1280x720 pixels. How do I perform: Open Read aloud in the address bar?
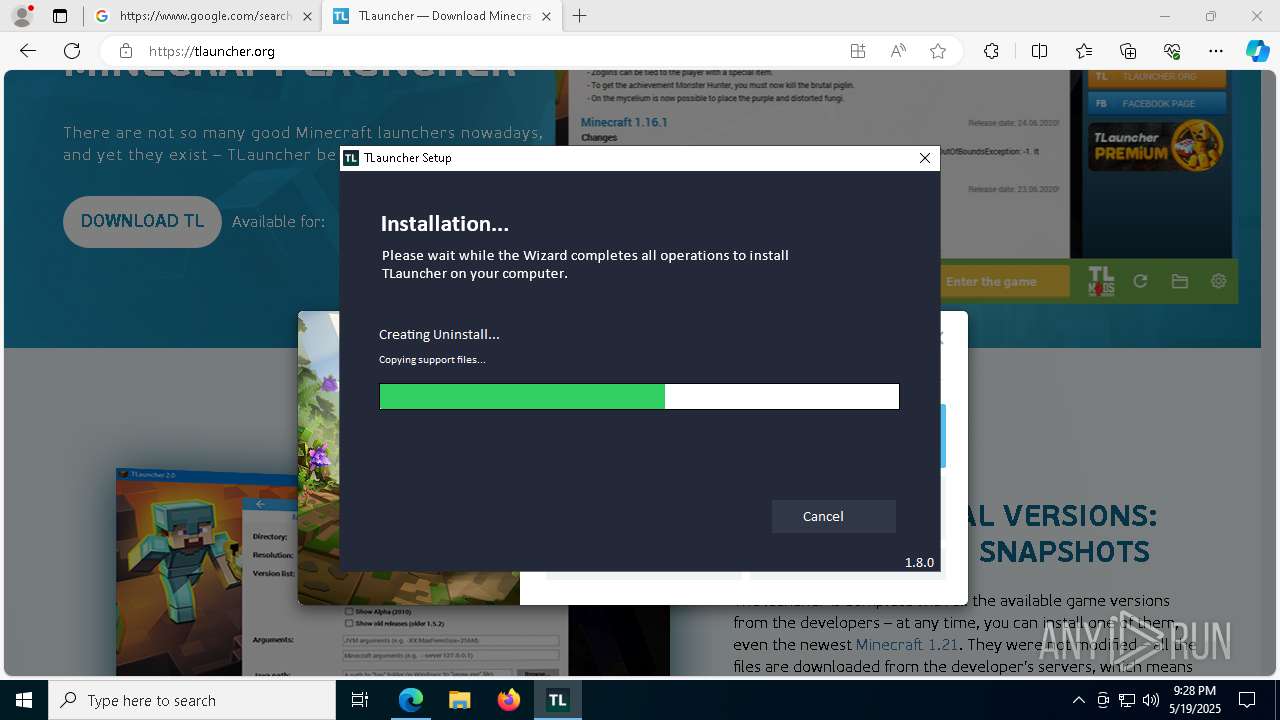[898, 51]
